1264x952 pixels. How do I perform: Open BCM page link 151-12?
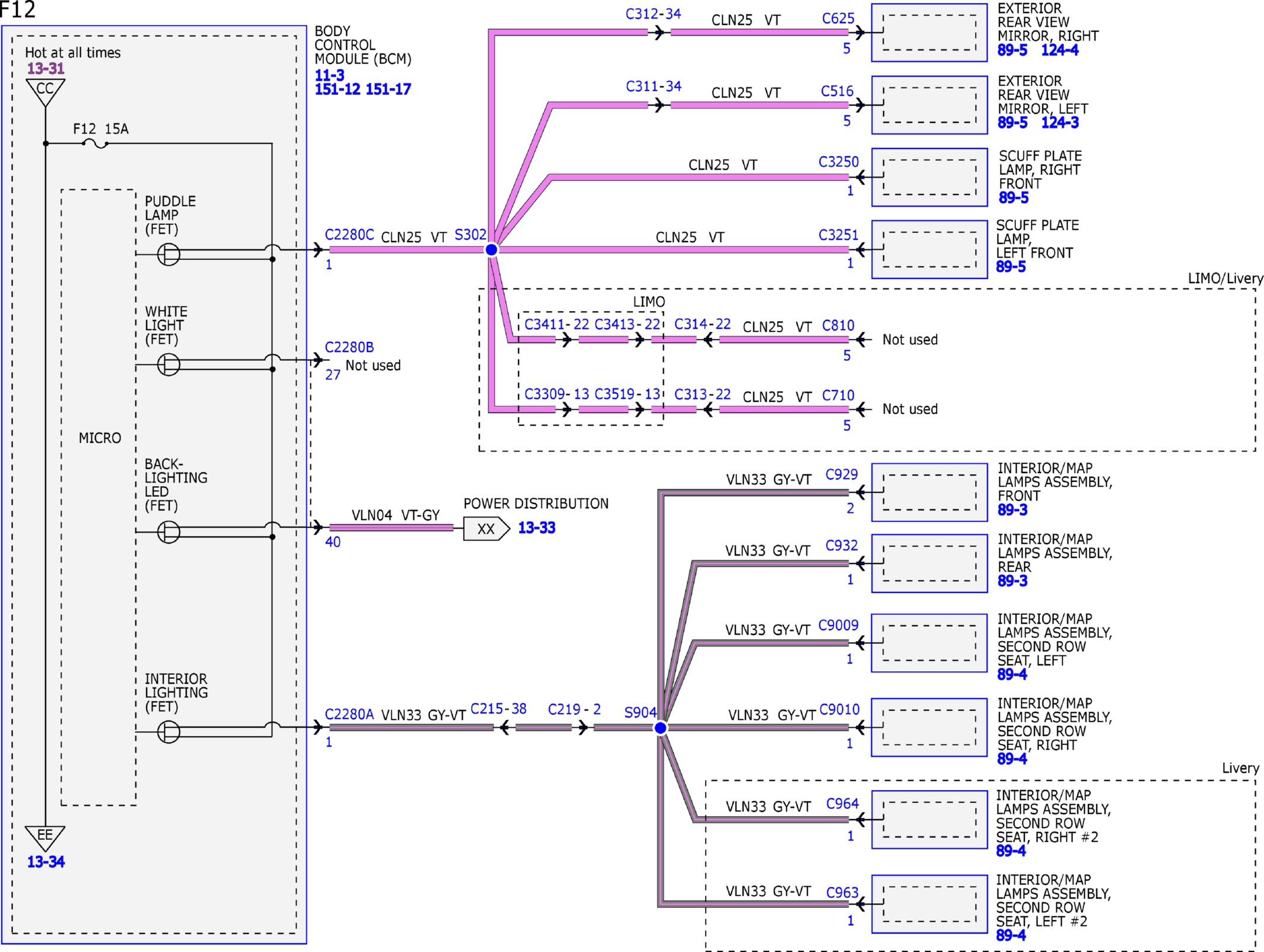(338, 90)
